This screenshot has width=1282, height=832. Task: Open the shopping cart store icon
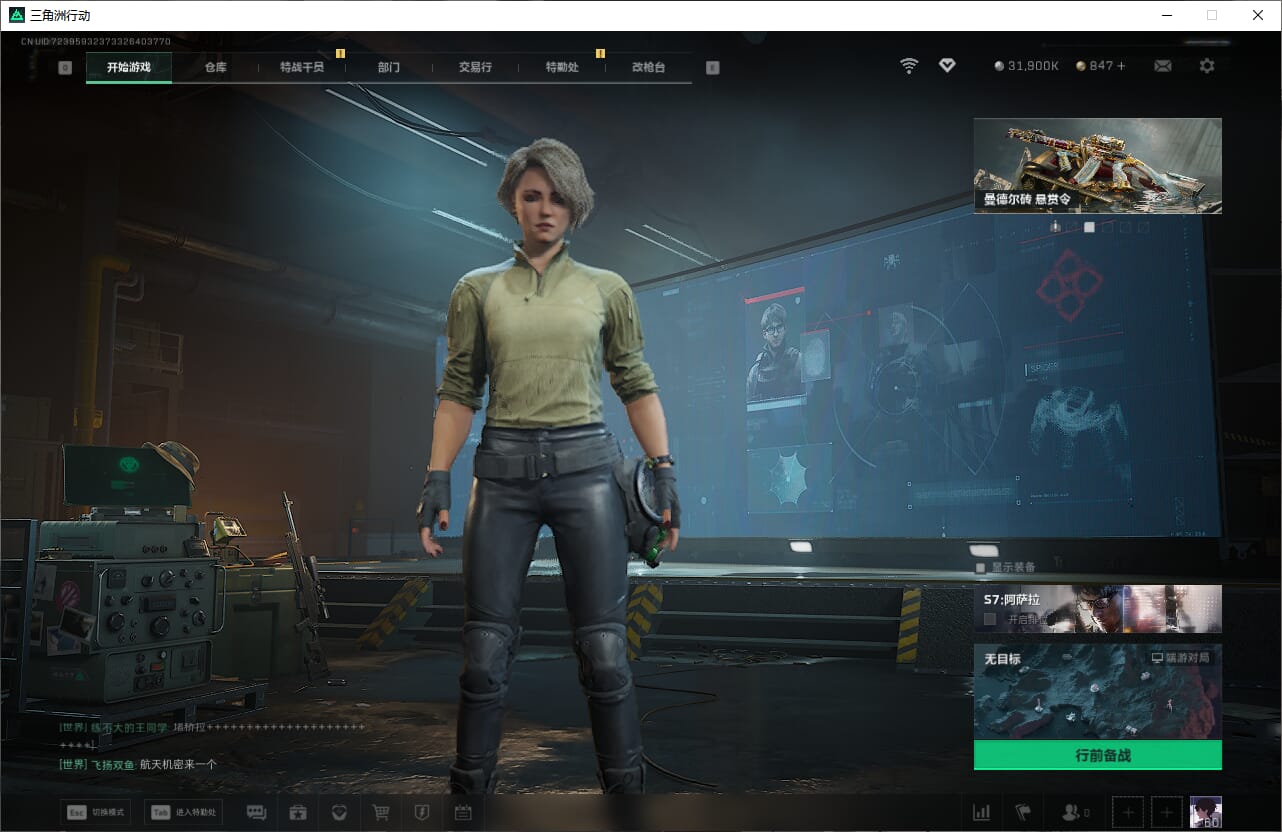(380, 812)
